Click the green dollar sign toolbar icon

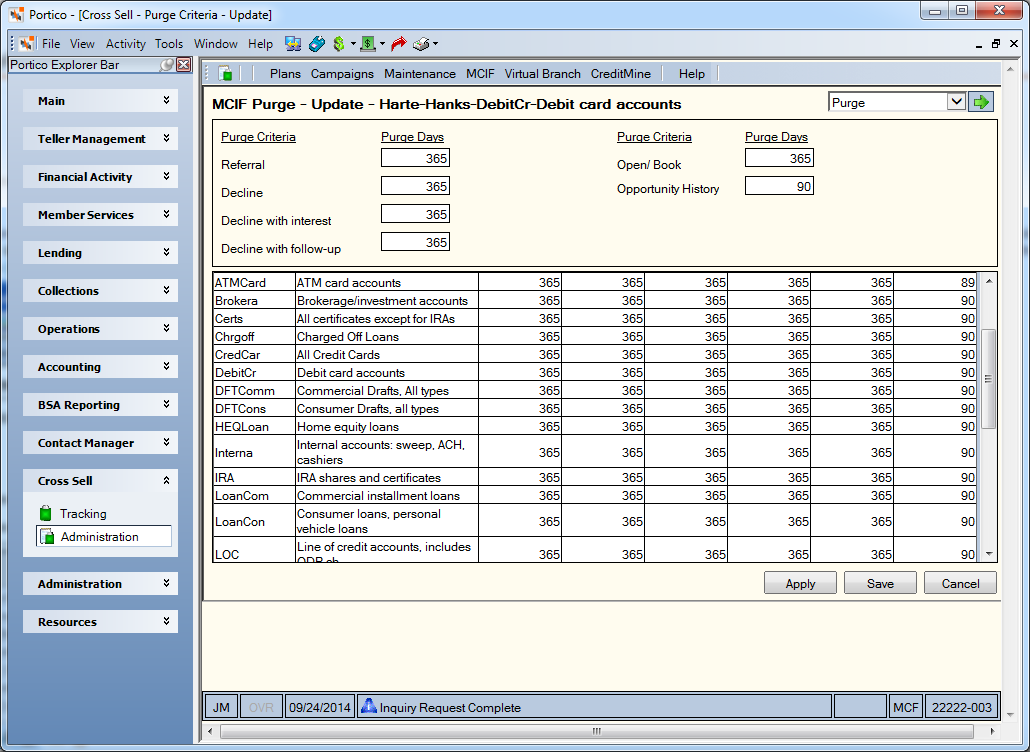[x=339, y=44]
